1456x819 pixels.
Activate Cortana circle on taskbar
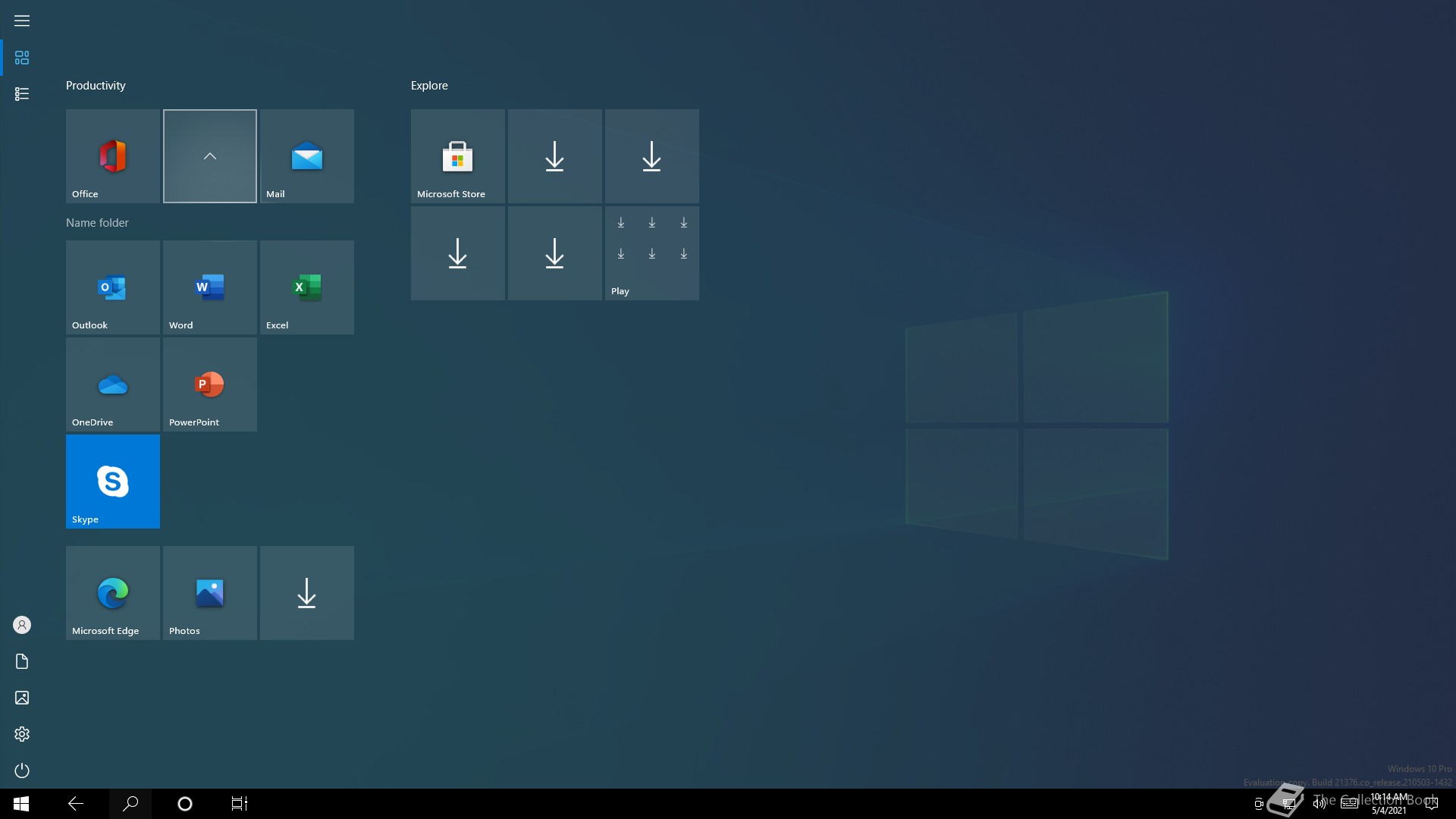pos(185,804)
